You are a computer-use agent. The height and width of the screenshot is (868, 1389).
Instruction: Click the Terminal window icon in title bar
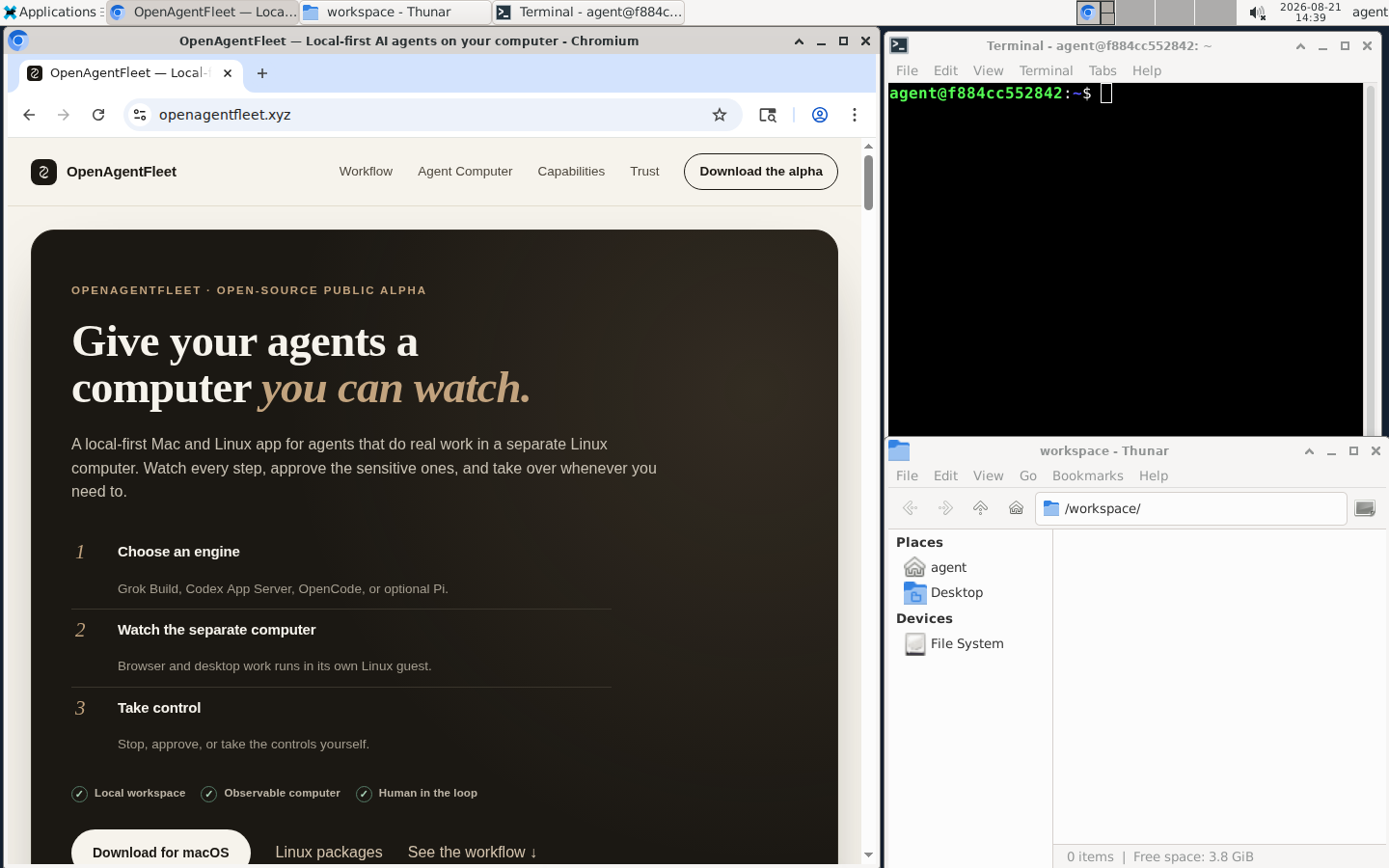click(x=899, y=45)
